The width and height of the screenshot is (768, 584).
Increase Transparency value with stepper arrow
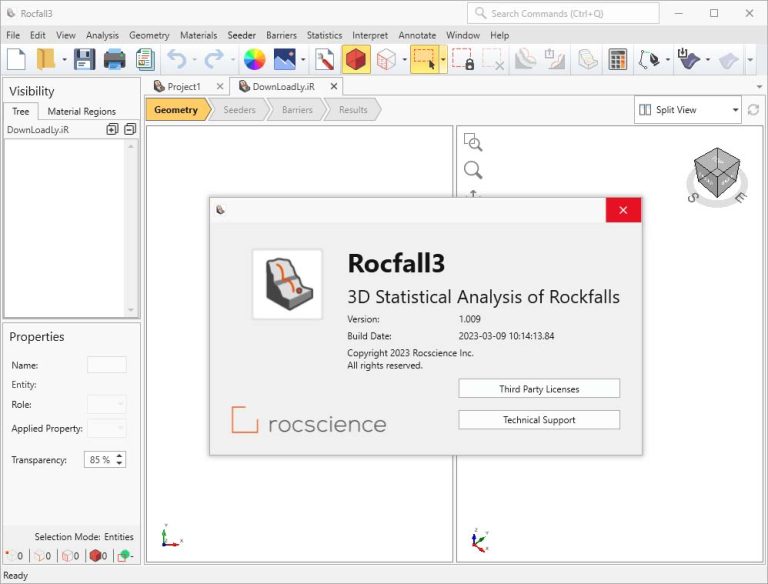click(x=120, y=456)
